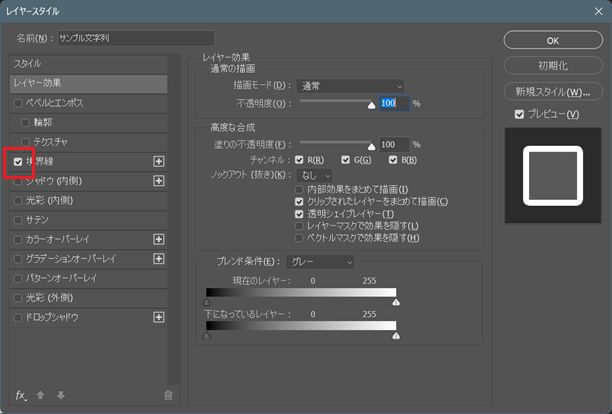Add another シャドウ (内側) effect with plus icon

click(158, 181)
